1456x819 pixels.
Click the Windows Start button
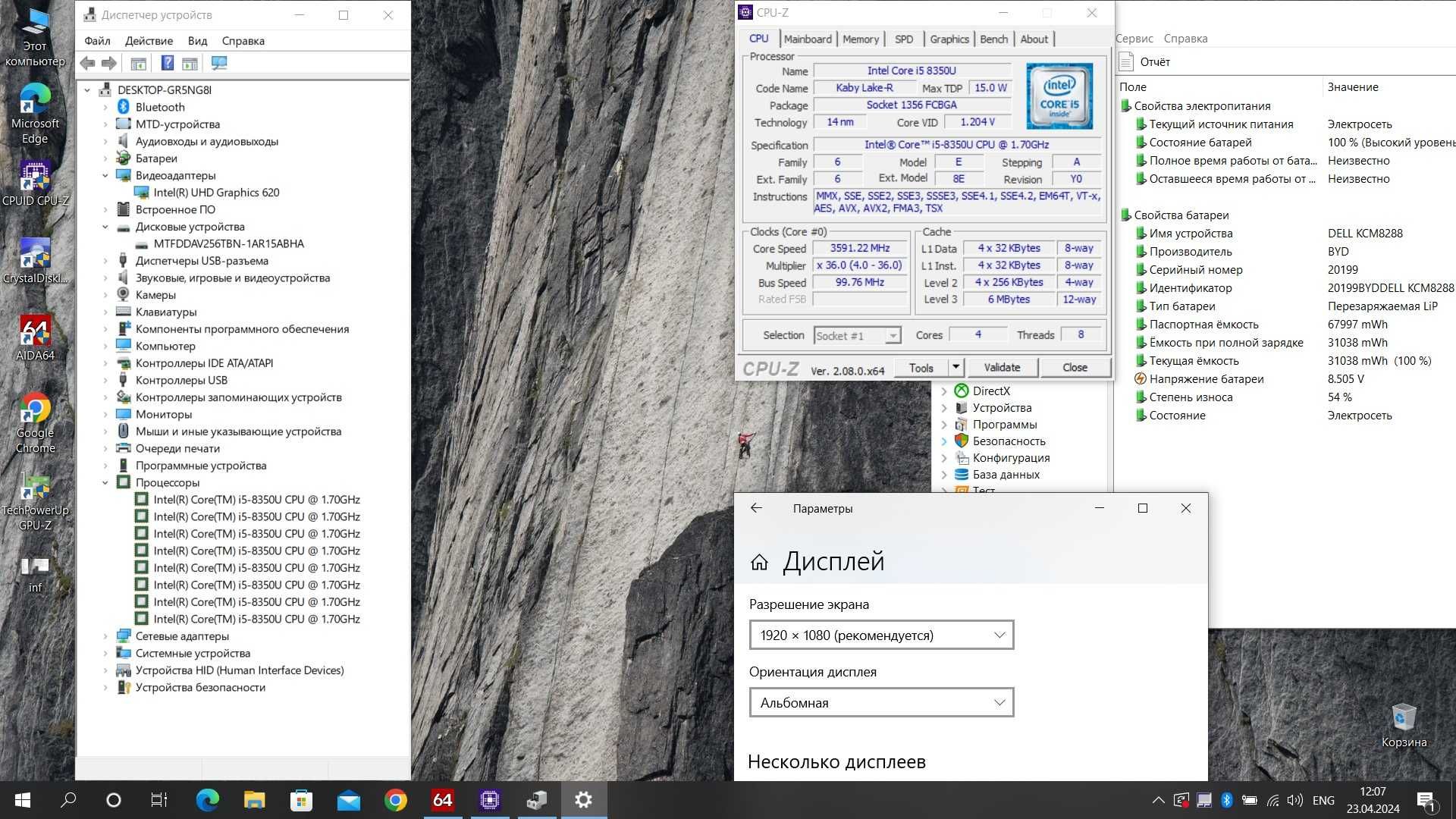pyautogui.click(x=23, y=800)
